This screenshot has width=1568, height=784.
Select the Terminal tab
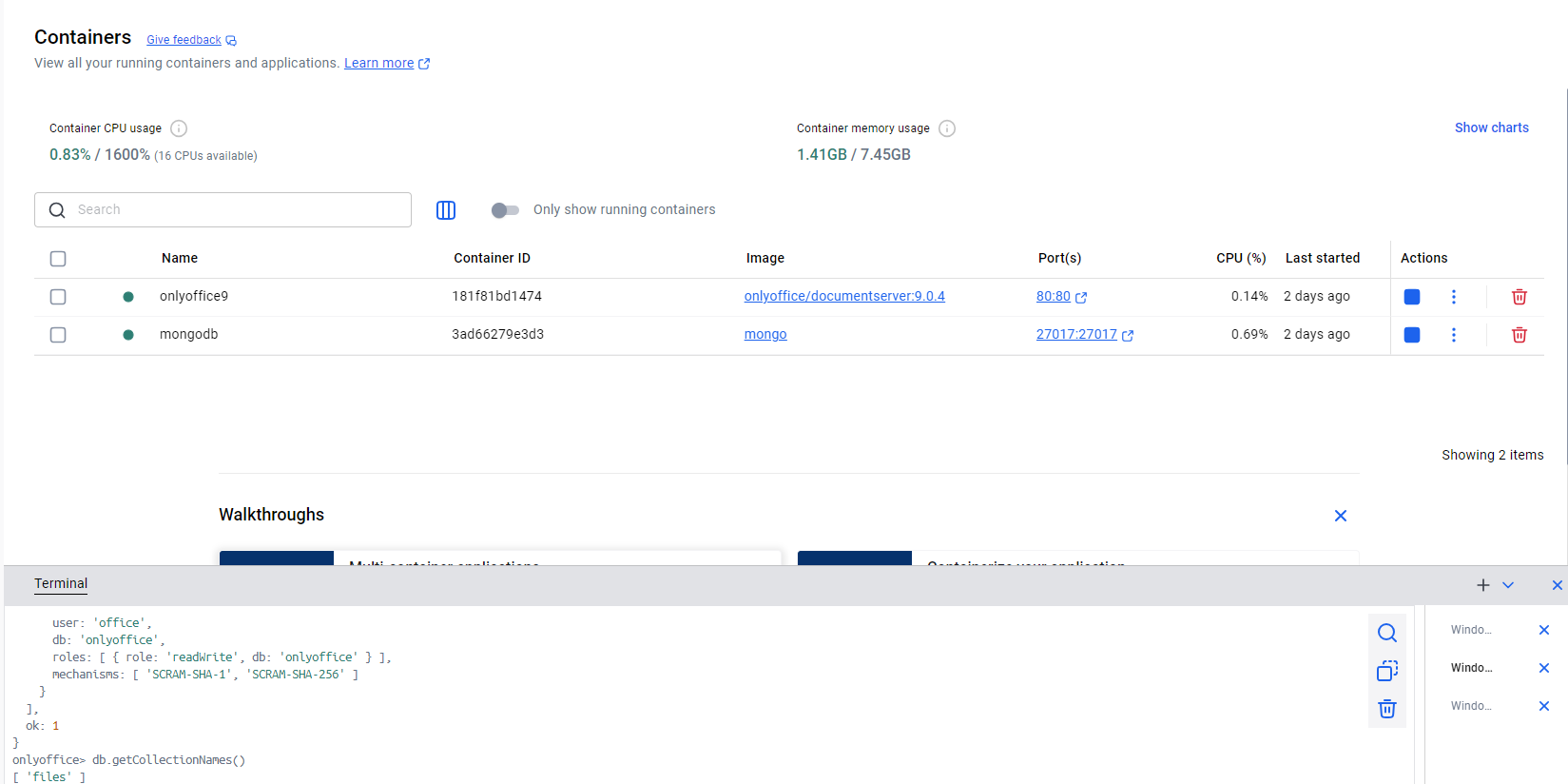click(61, 583)
